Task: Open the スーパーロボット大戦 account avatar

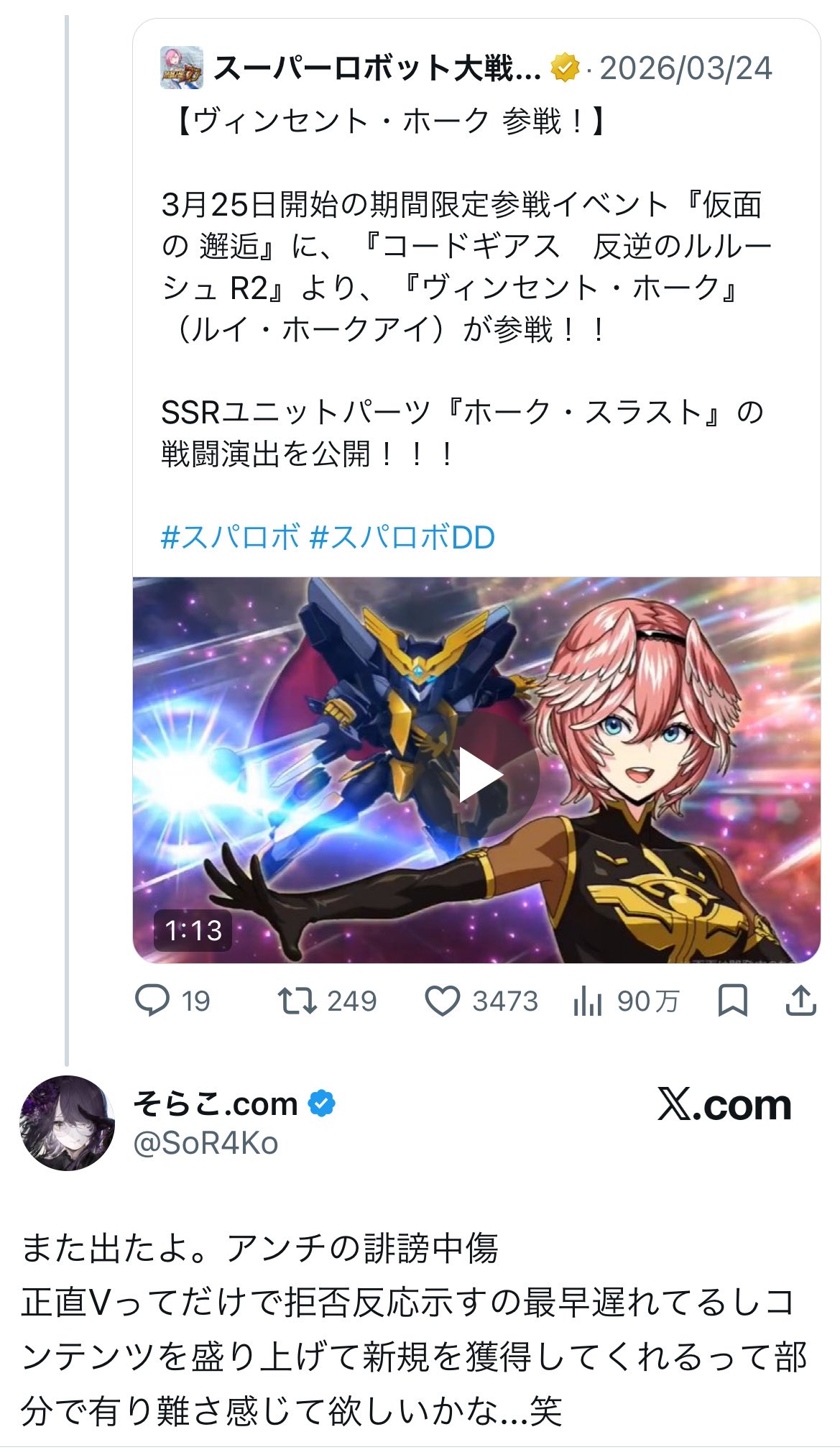Action: point(181,68)
